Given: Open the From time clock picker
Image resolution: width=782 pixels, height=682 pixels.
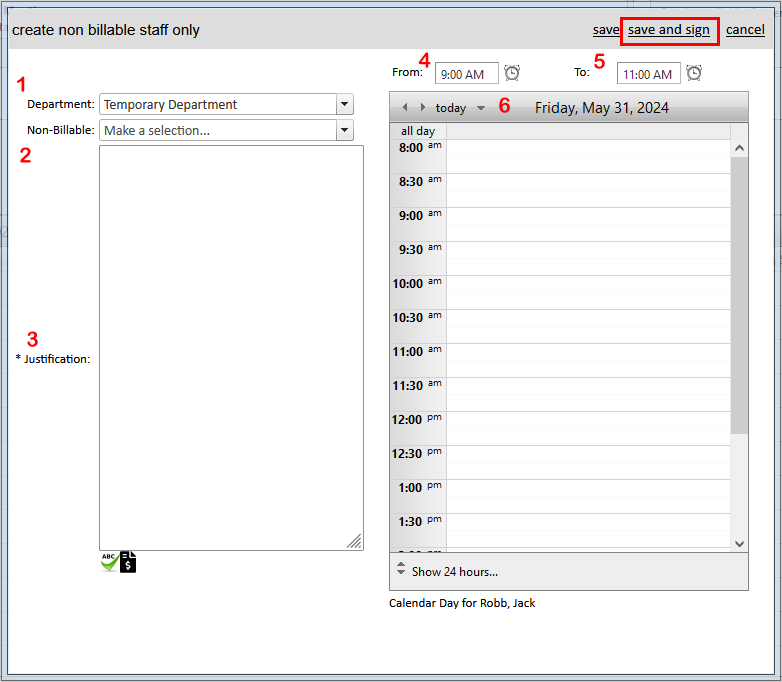Looking at the screenshot, I should point(512,73).
